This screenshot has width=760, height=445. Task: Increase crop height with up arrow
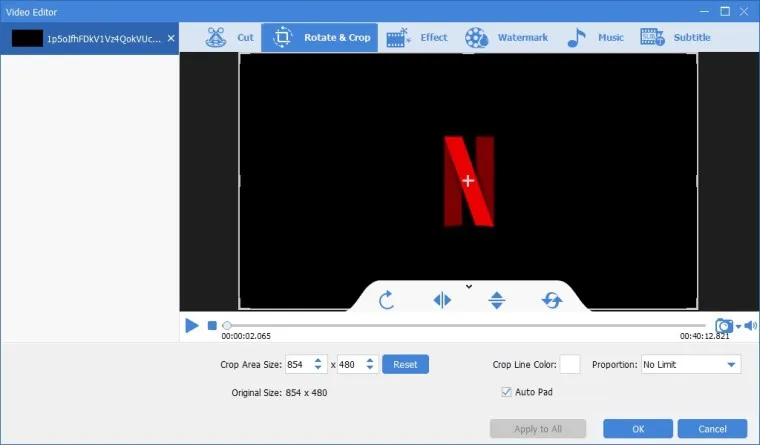pos(370,360)
